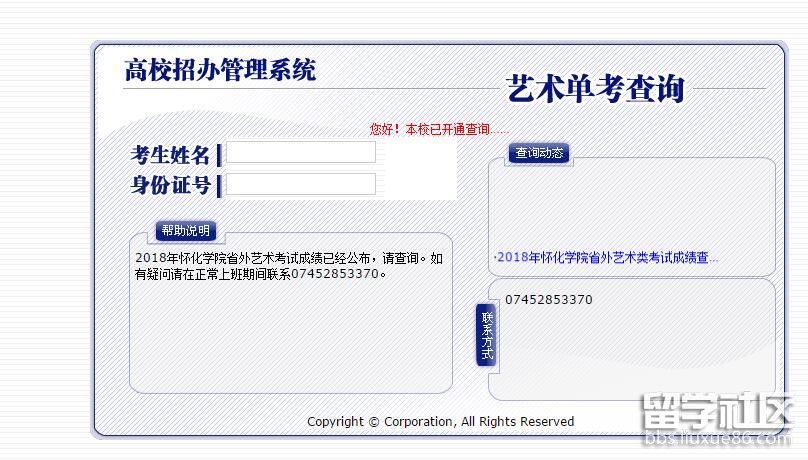Select the 帮助说明 tab label
This screenshot has width=808, height=460.
(186, 230)
